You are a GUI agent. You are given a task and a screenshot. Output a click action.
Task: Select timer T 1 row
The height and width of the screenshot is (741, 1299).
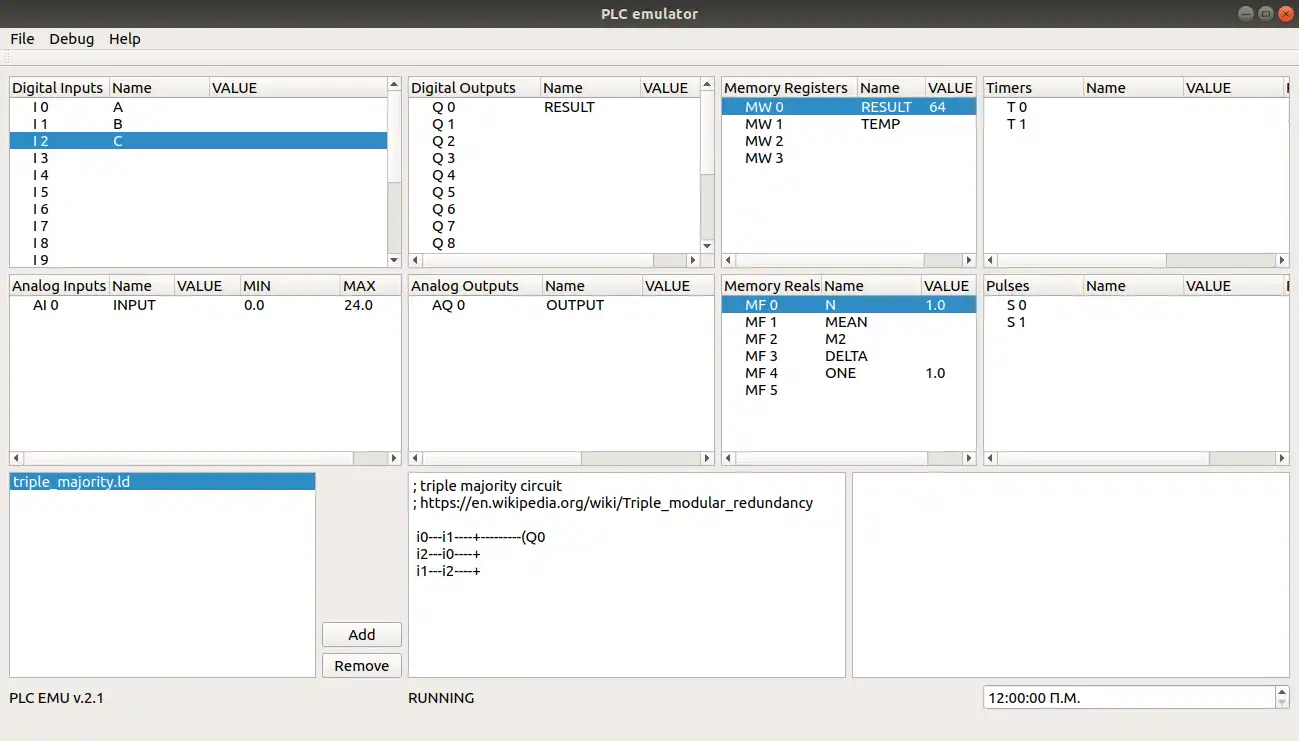click(1016, 124)
